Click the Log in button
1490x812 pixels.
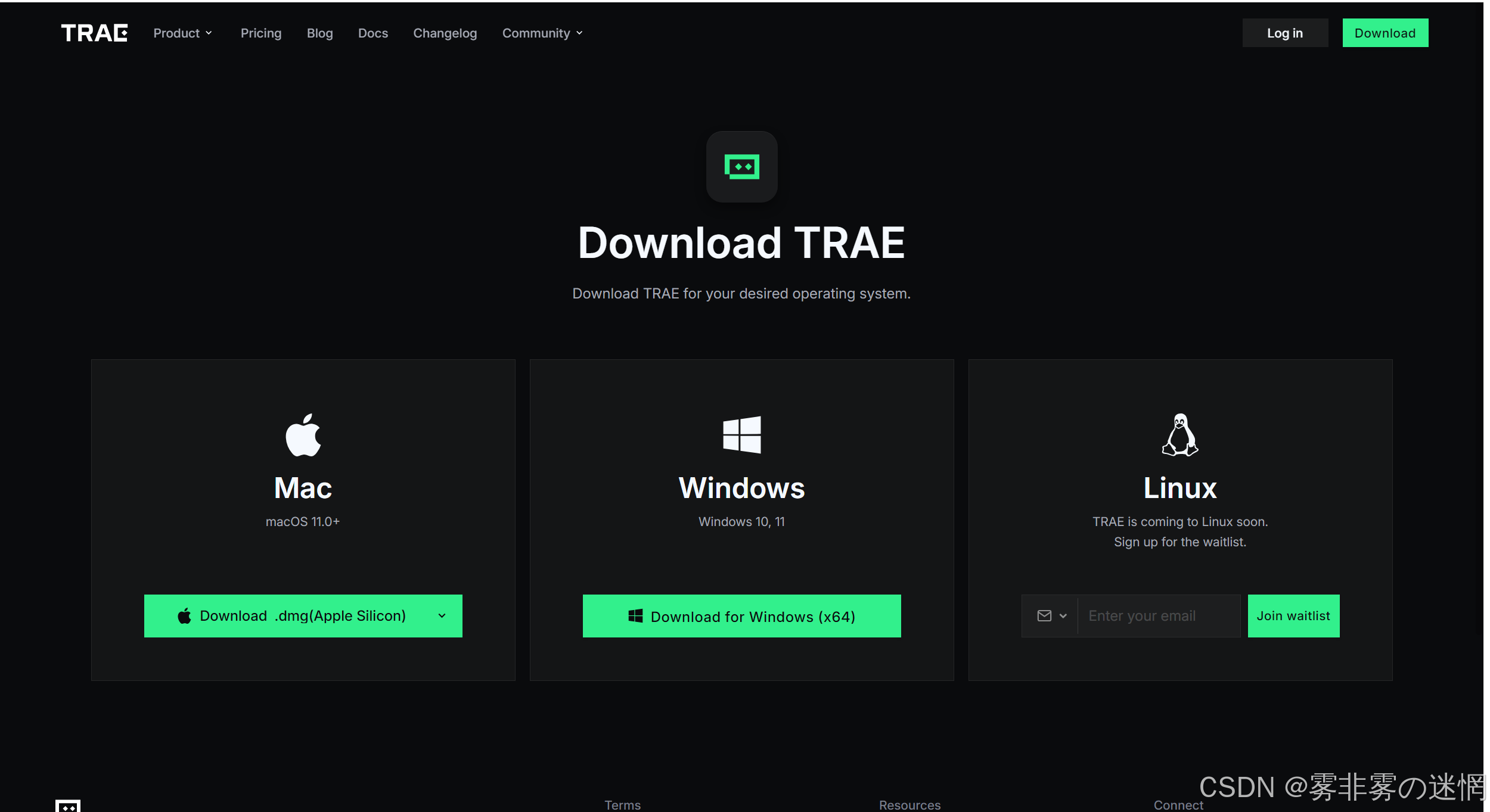coord(1284,33)
